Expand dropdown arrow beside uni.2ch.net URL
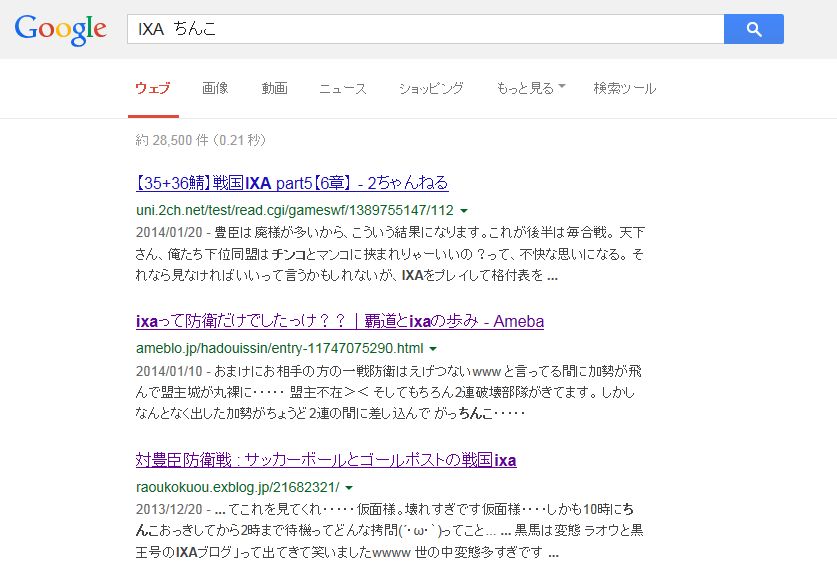 [464, 211]
